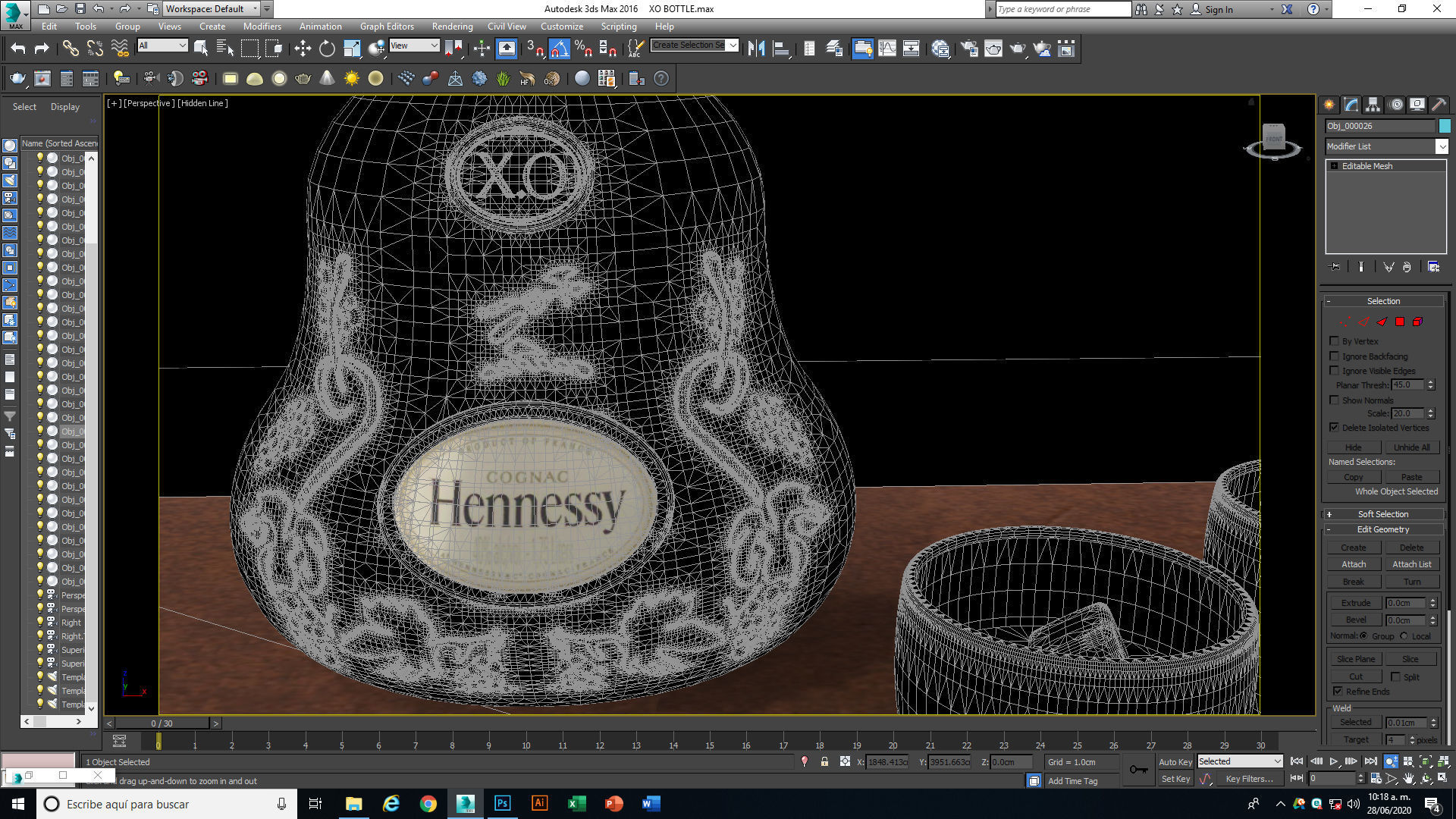Open the Scripting menu
Screen dimensions: 1456x819
(x=619, y=27)
